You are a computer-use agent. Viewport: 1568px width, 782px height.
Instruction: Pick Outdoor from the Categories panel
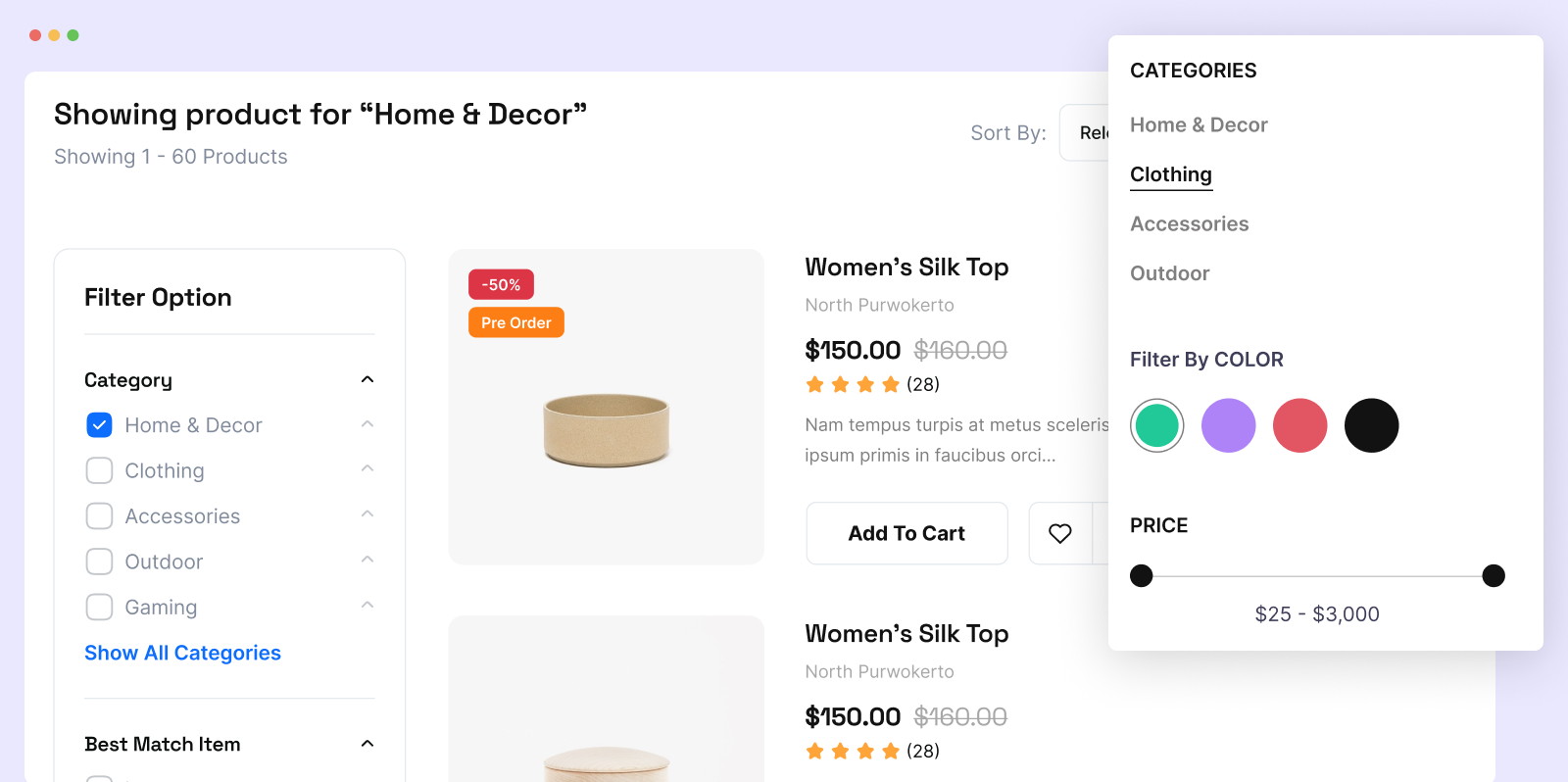pos(1169,273)
